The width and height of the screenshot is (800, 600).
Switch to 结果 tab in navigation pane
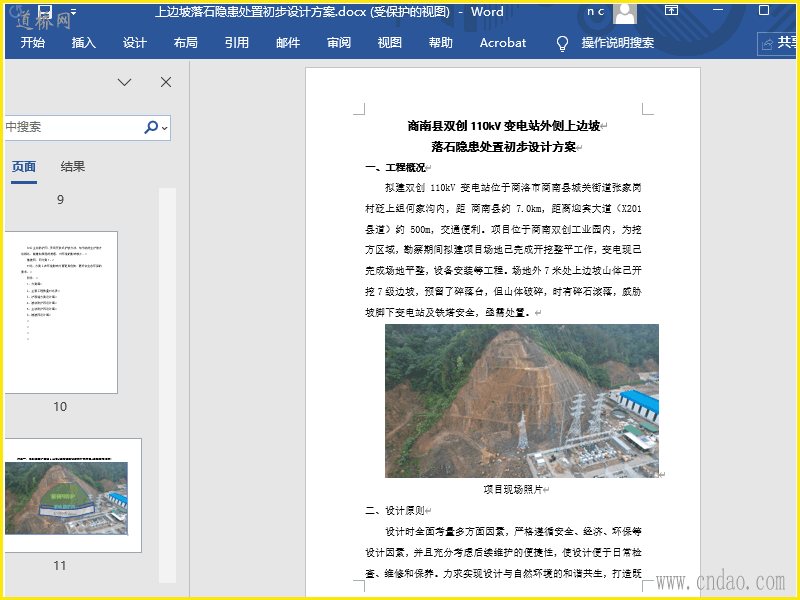pos(73,167)
